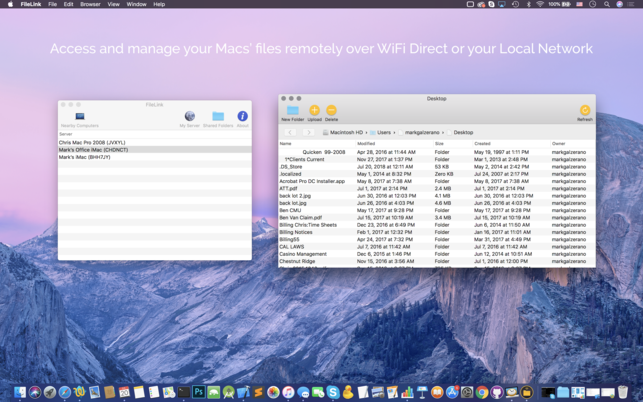Select Users in the path bar

click(383, 132)
